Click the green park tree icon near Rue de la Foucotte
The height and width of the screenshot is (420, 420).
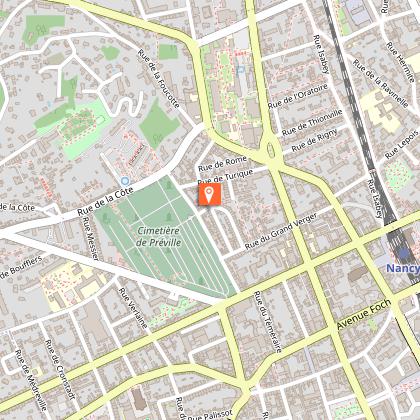[158, 137]
